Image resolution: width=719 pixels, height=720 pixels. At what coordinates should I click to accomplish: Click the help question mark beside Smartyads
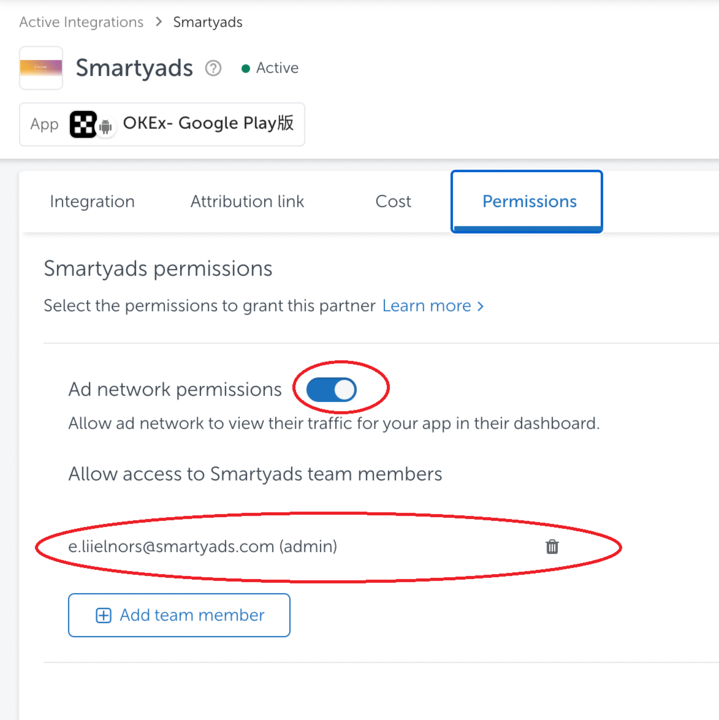pos(213,69)
